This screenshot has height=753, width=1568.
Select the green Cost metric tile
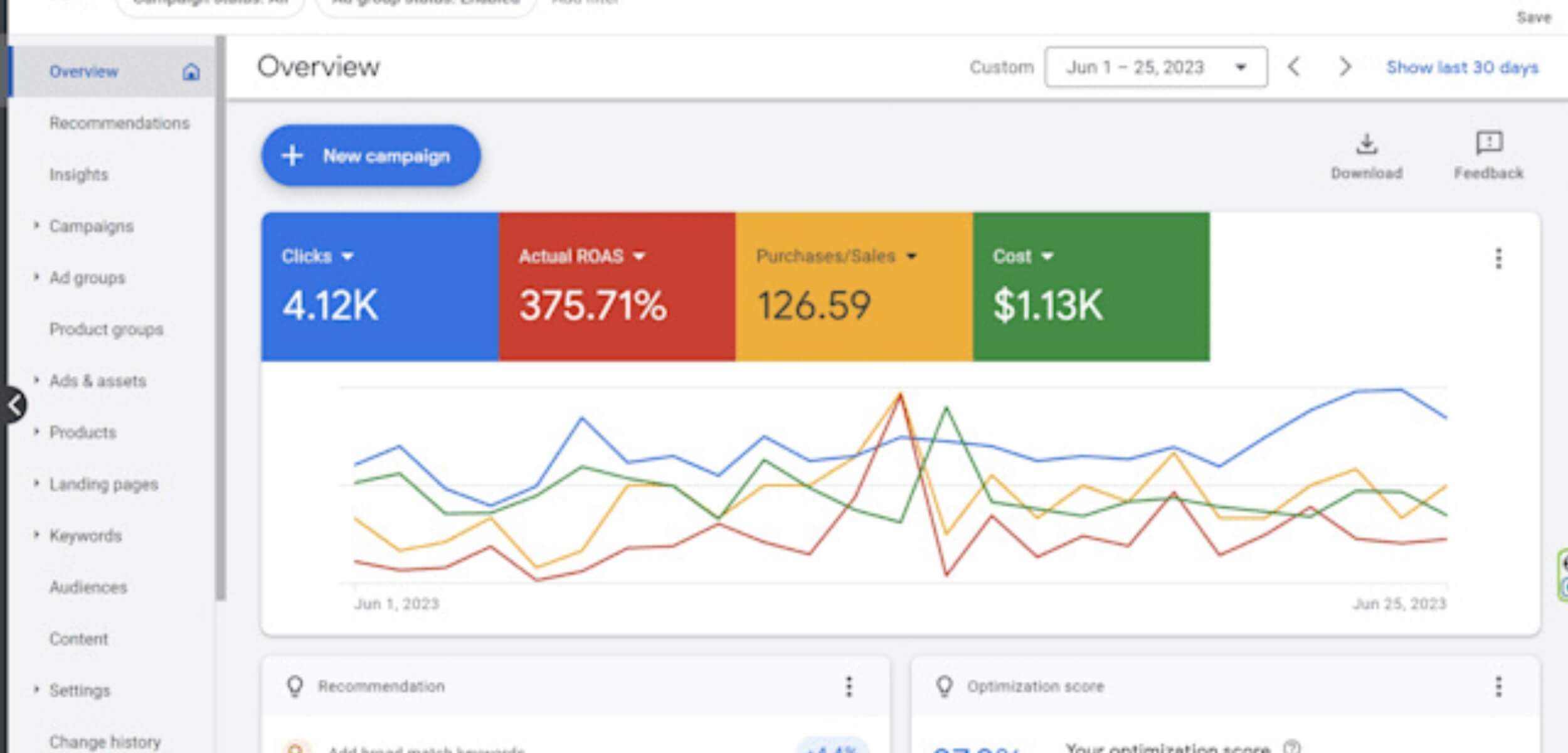click(1091, 287)
